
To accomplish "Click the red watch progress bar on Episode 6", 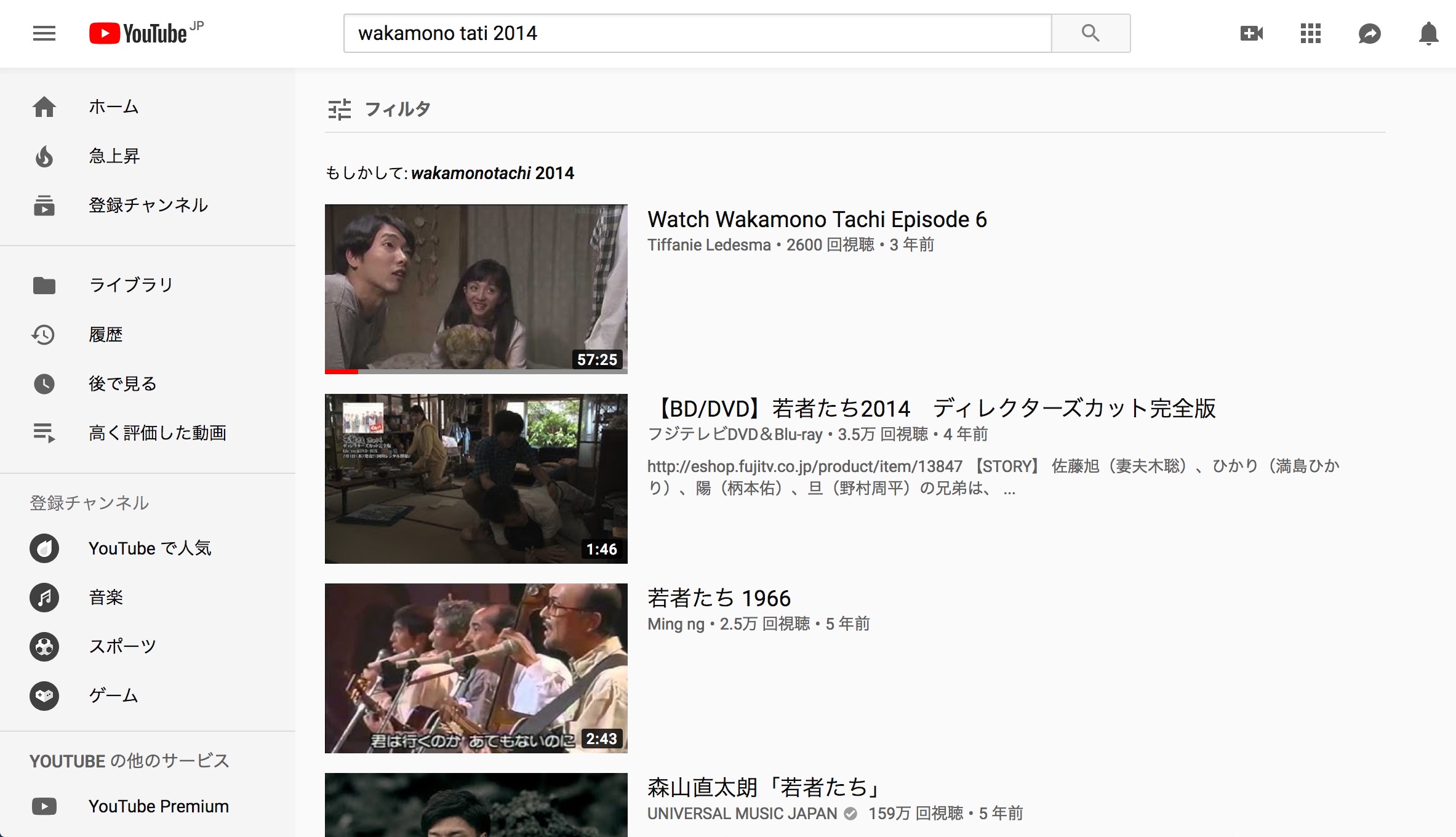I will coord(342,372).
